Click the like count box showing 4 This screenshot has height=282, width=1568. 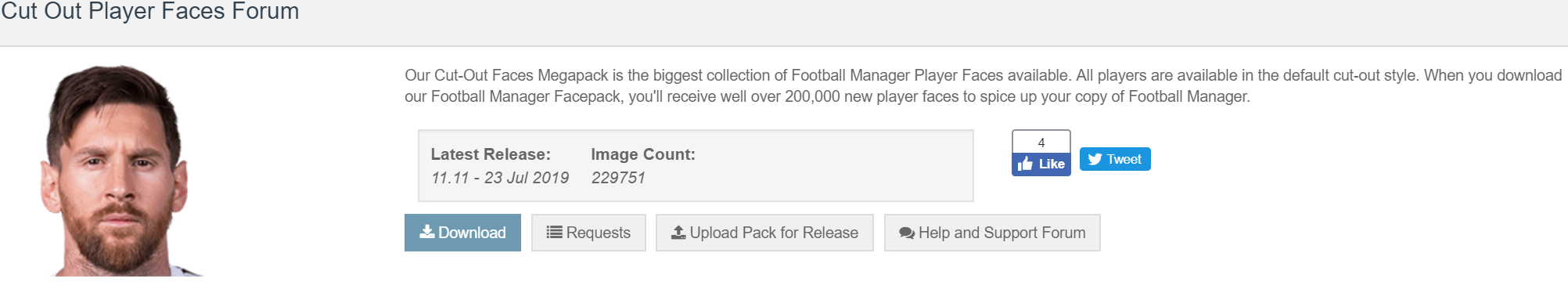(1041, 142)
